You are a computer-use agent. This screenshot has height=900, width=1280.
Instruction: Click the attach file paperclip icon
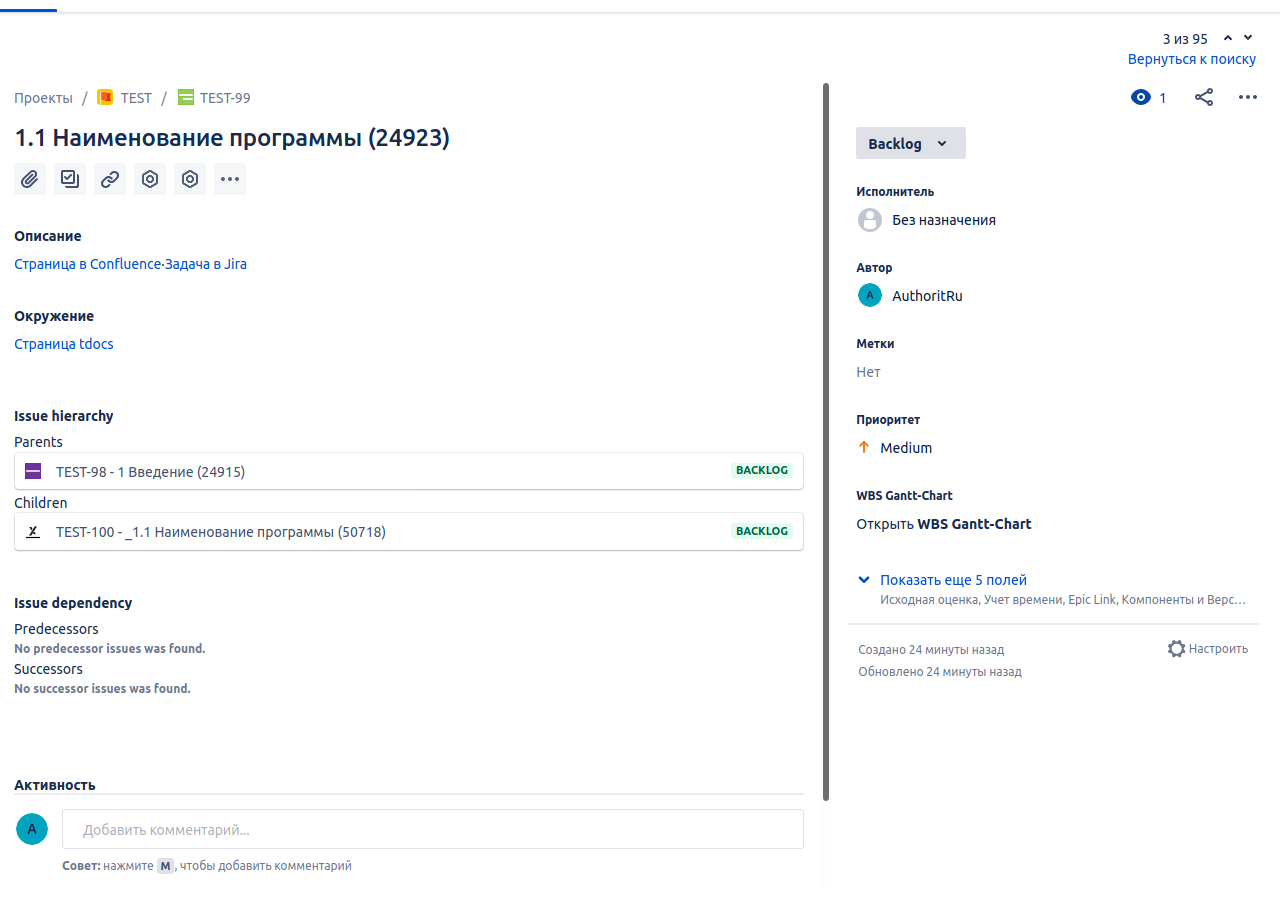coord(30,179)
